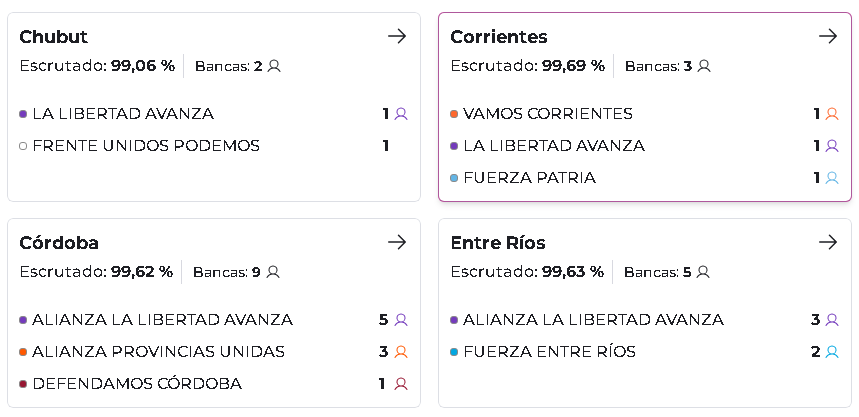Image resolution: width=859 pixels, height=417 pixels.
Task: Click orange seat icon for Vamos Corrientes
Action: tap(832, 114)
